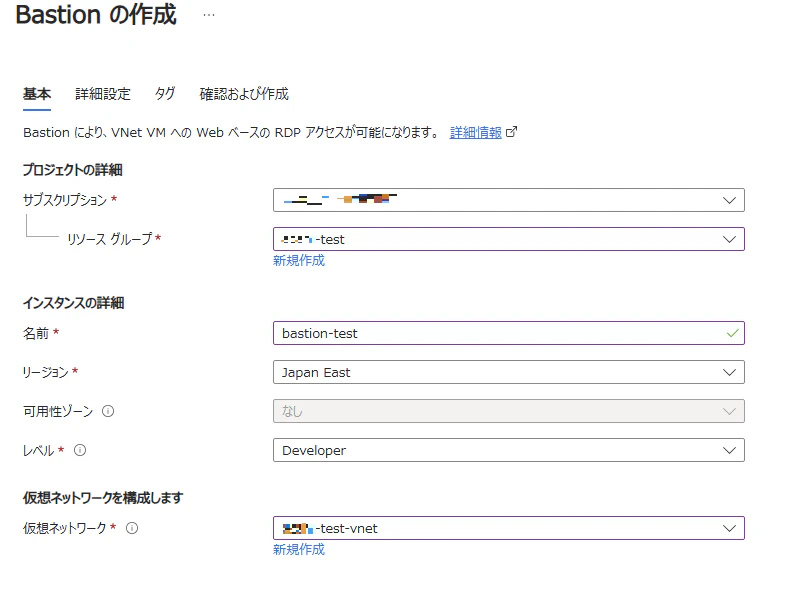Image resolution: width=808 pixels, height=596 pixels.
Task: Switch to the 詳細設定 tab
Action: [103, 94]
